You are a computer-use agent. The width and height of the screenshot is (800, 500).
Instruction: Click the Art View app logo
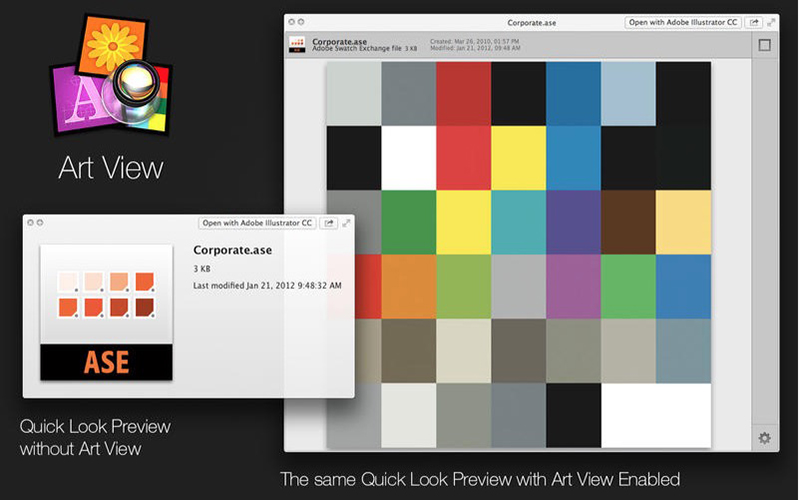click(x=111, y=75)
